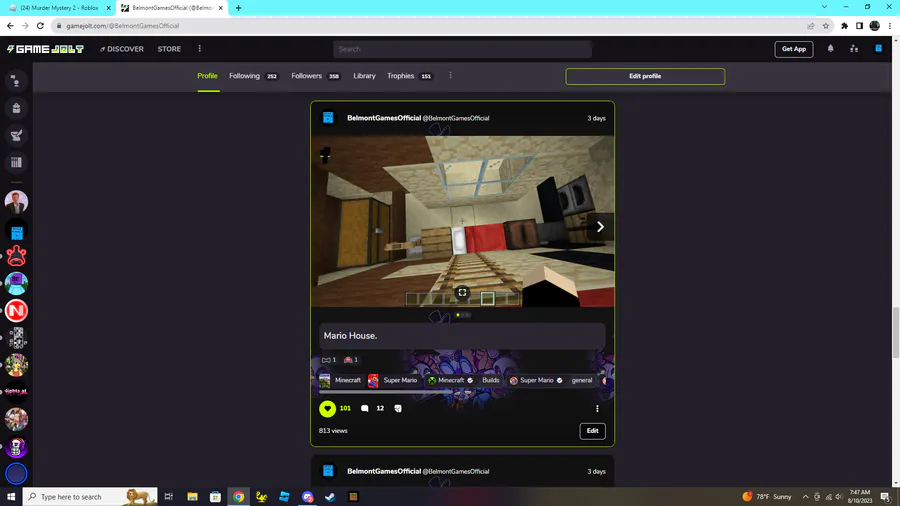Screen dimensions: 900x506
Task: Open Chrome extensions puzzle icon
Action: (x=844, y=26)
